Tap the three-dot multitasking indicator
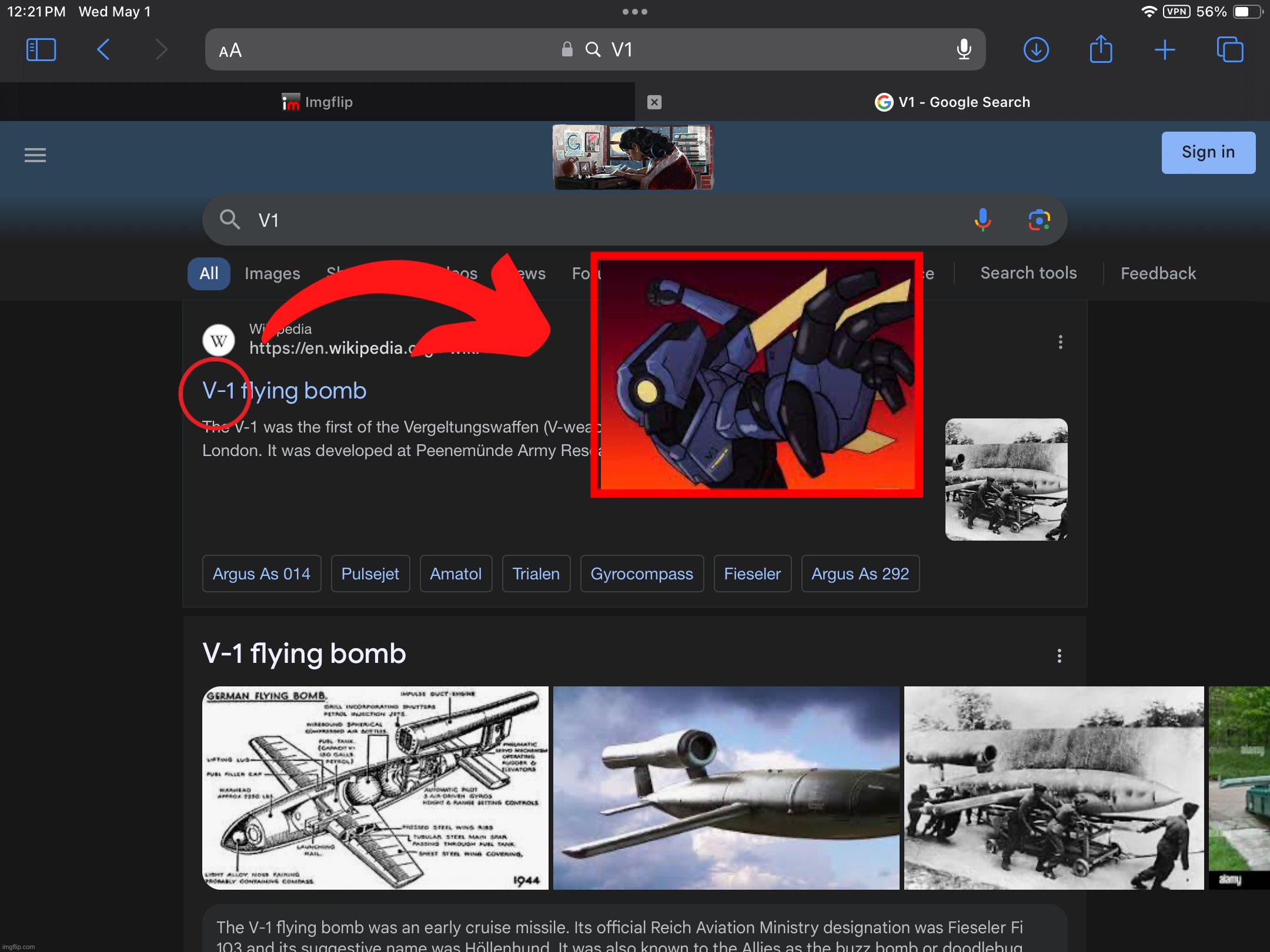The height and width of the screenshot is (952, 1270). [x=635, y=12]
